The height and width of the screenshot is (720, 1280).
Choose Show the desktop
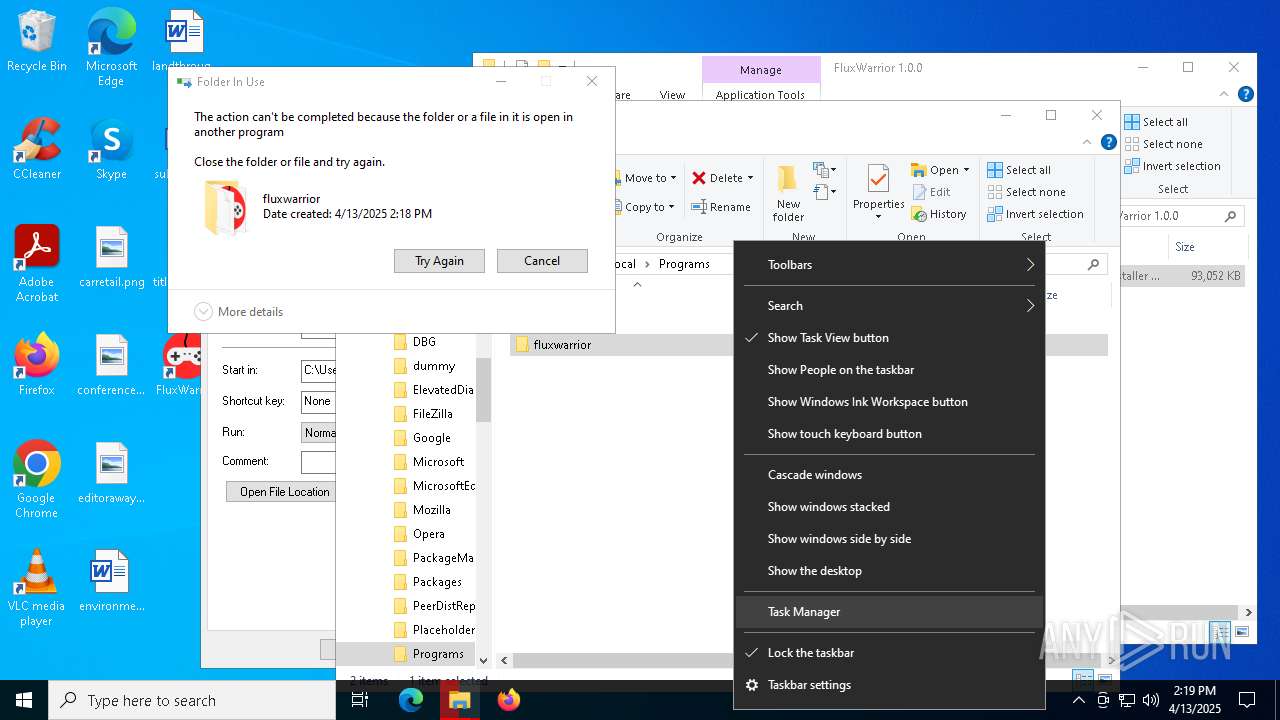tap(889, 571)
